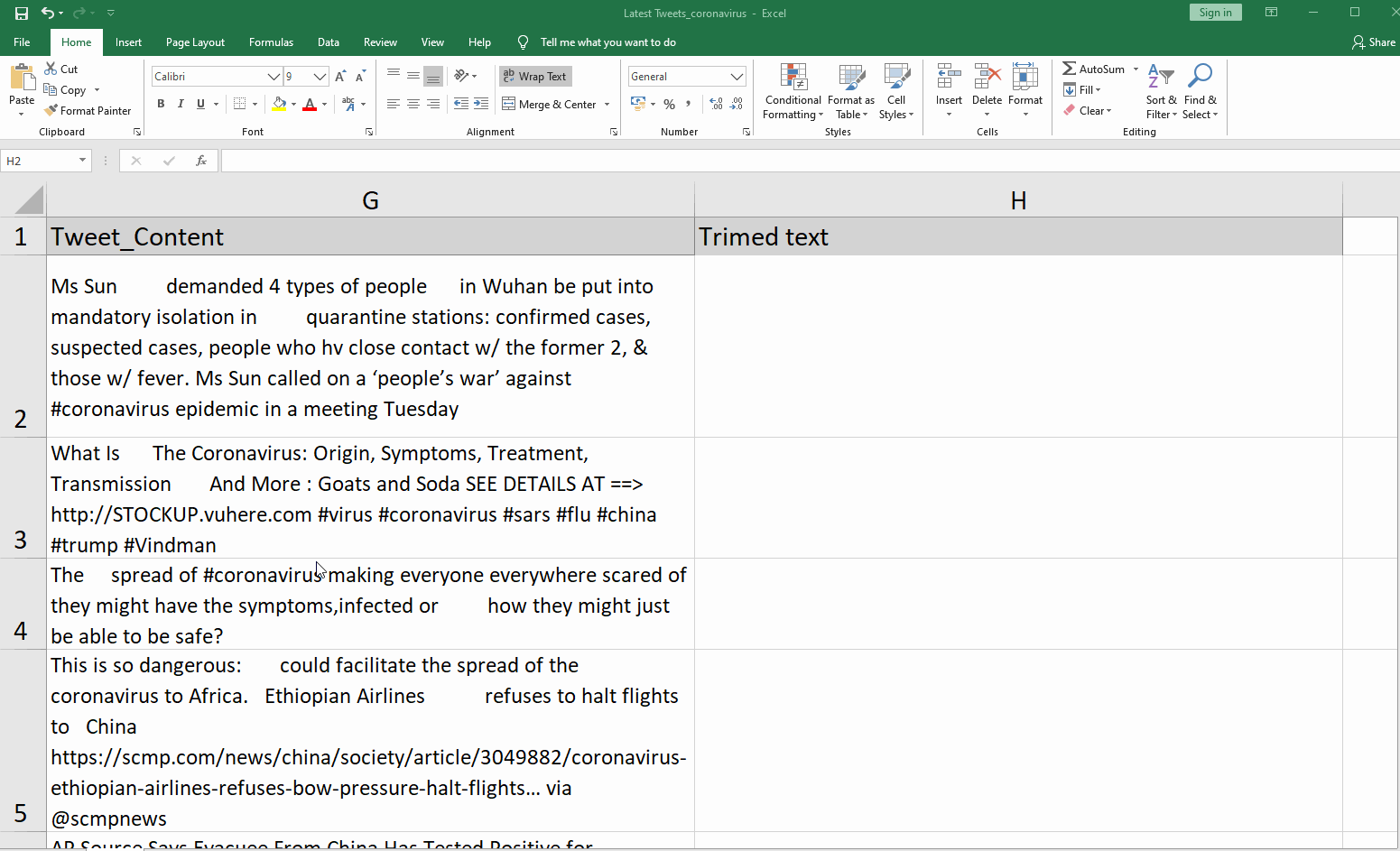Click the Share button
The height and width of the screenshot is (851, 1400).
pyautogui.click(x=1374, y=42)
